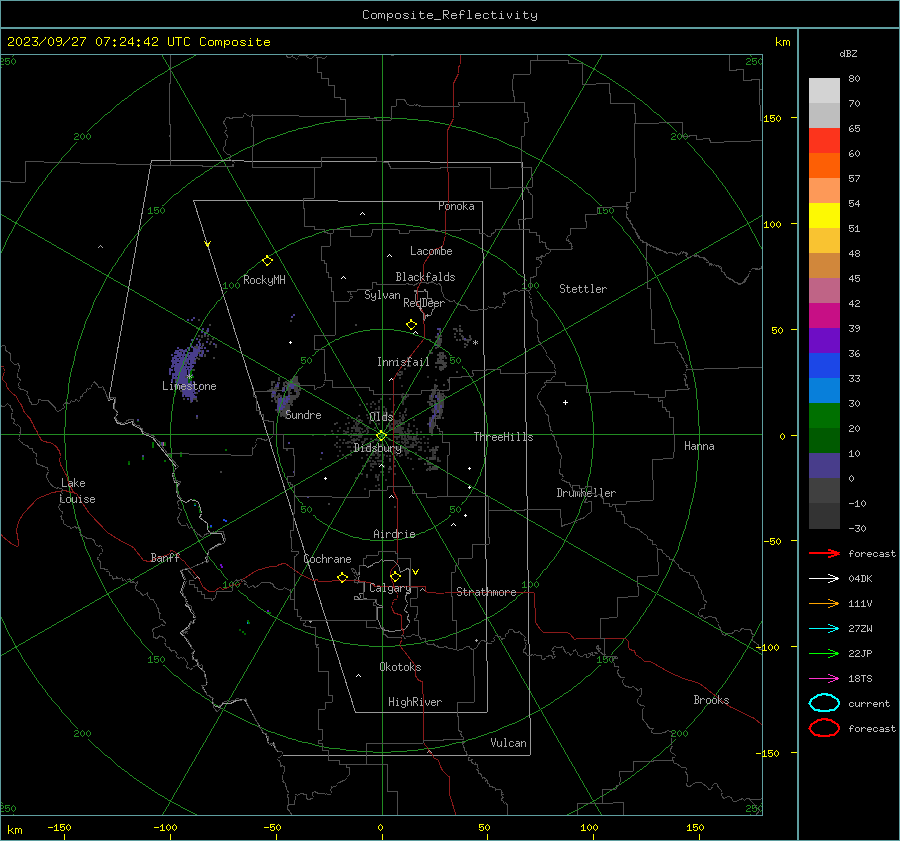The width and height of the screenshot is (900, 841).
Task: Select the cyan 27ZW arrow icon
Action: (824, 629)
